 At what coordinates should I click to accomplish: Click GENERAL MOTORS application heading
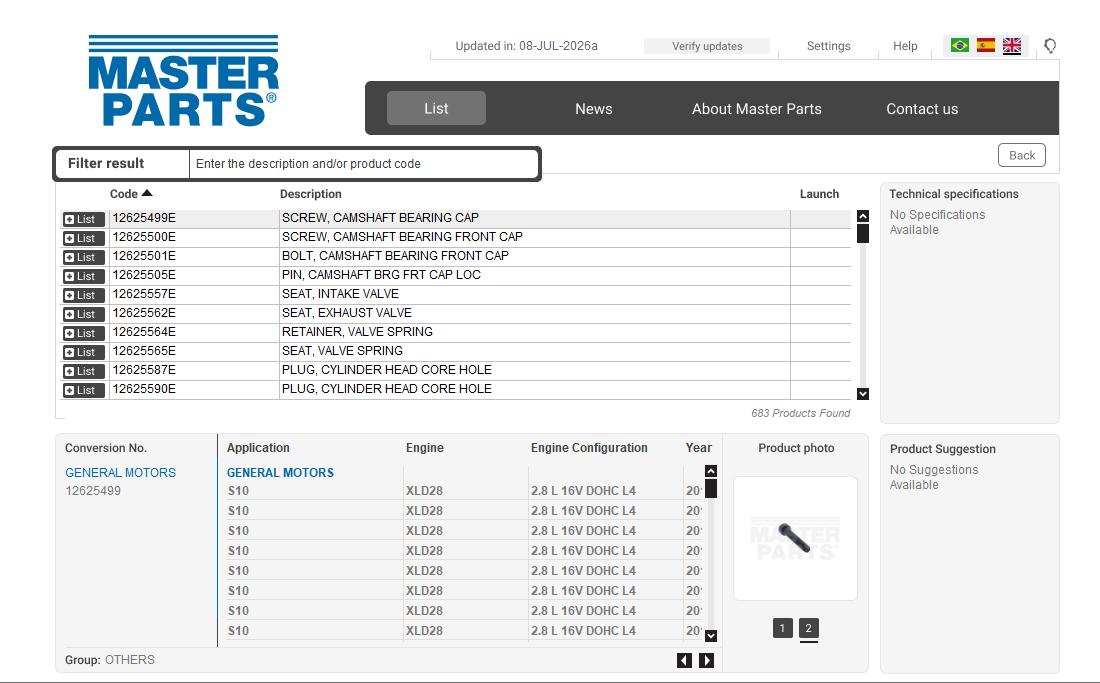[x=280, y=473]
